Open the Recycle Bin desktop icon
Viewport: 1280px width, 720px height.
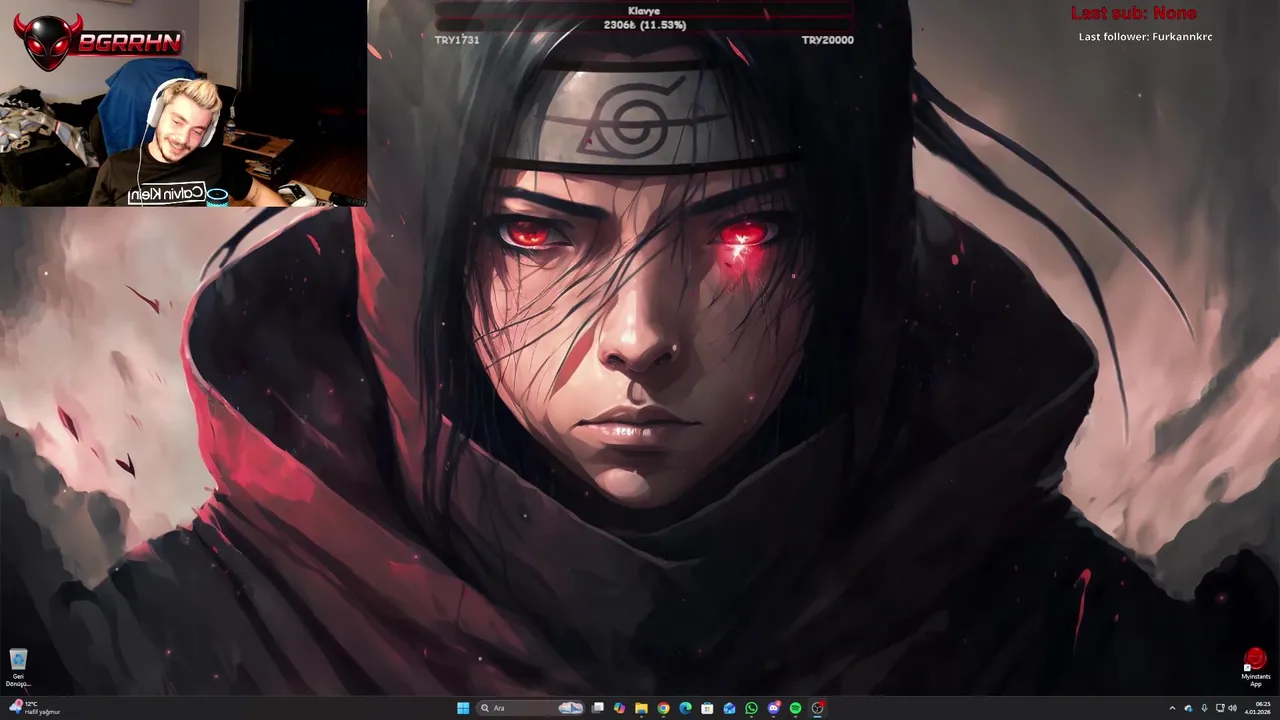pos(18,667)
